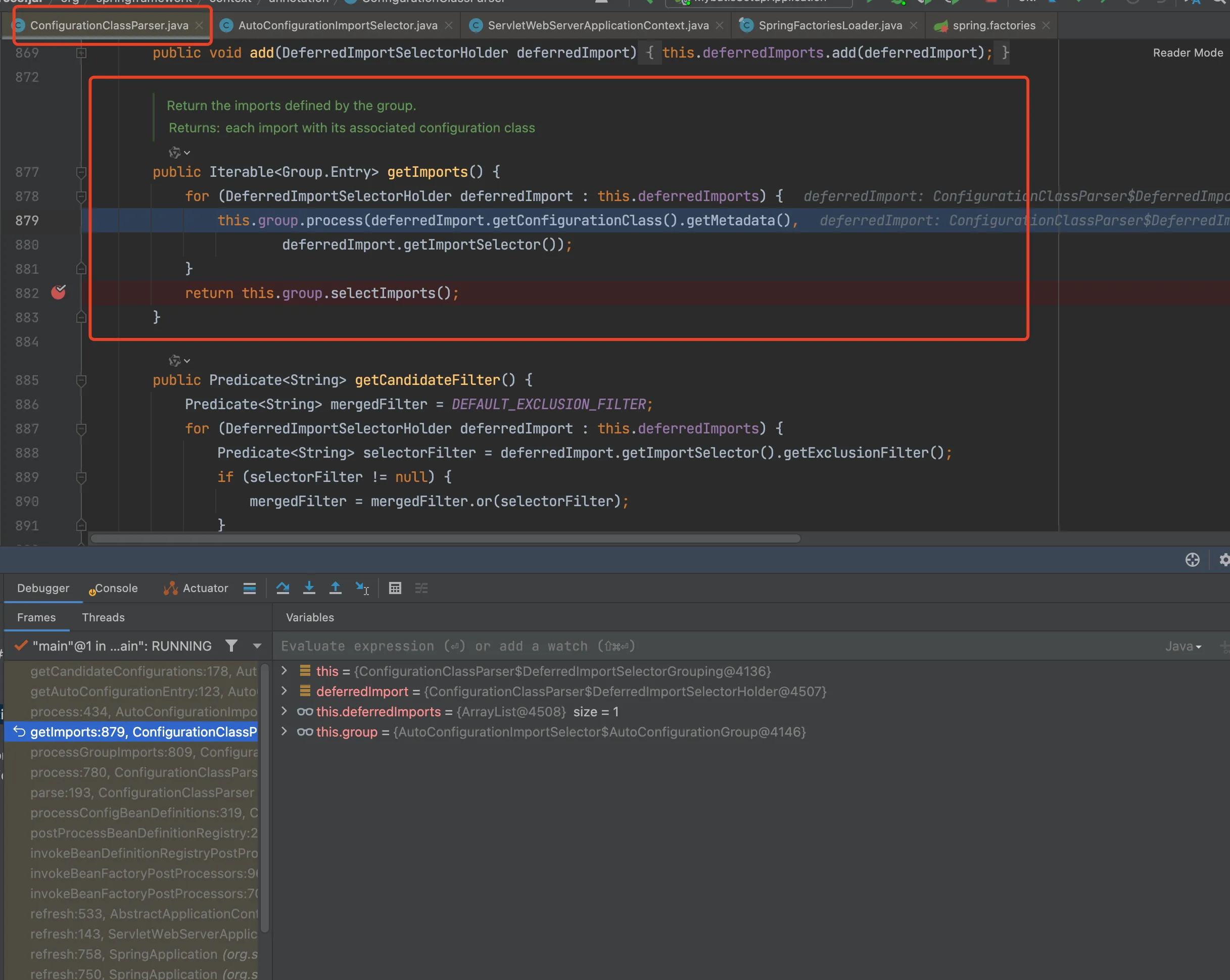Click the Step Out debugger icon
Screen dimensions: 1230x980
point(336,588)
